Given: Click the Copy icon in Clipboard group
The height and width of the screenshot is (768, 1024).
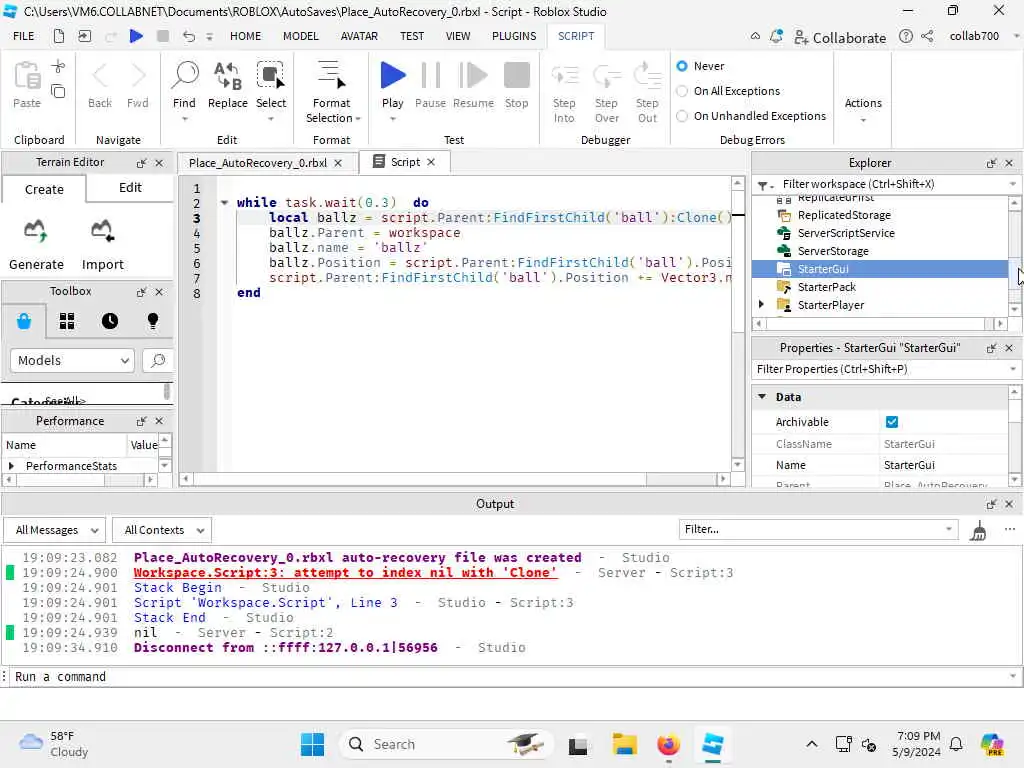Looking at the screenshot, I should click(58, 91).
